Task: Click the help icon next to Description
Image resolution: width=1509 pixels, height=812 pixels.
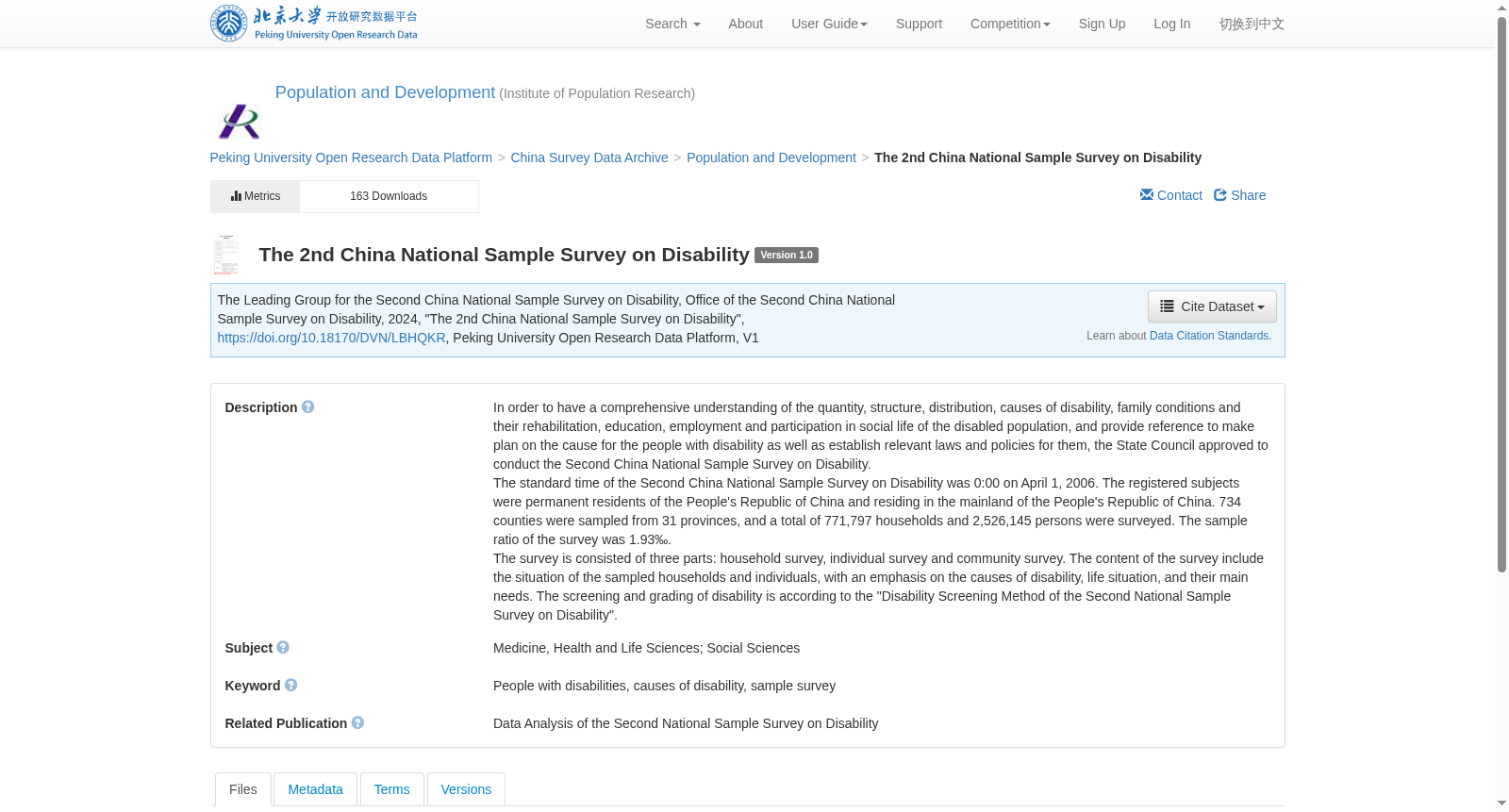Action: point(307,406)
